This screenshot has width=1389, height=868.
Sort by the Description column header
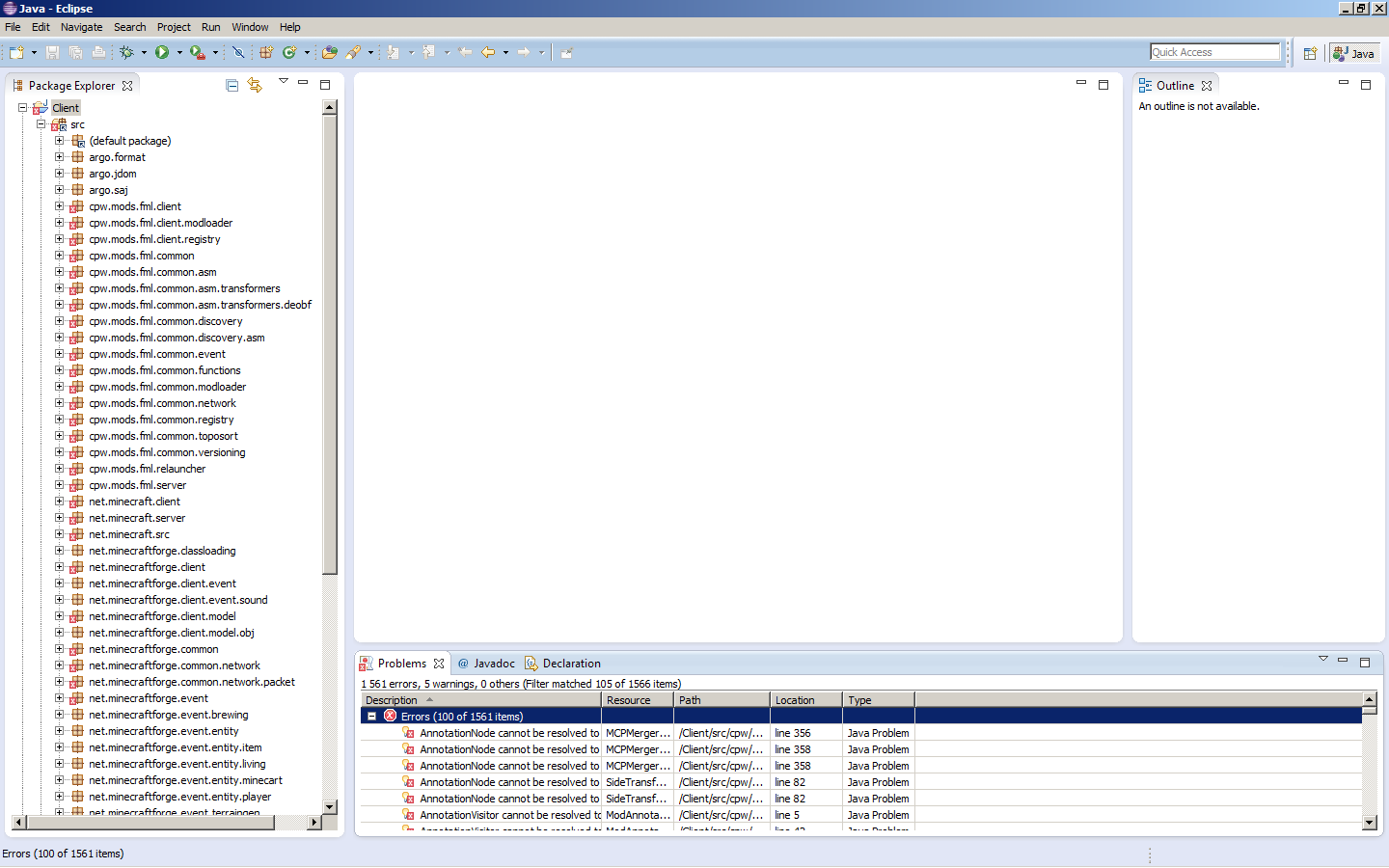pos(481,700)
